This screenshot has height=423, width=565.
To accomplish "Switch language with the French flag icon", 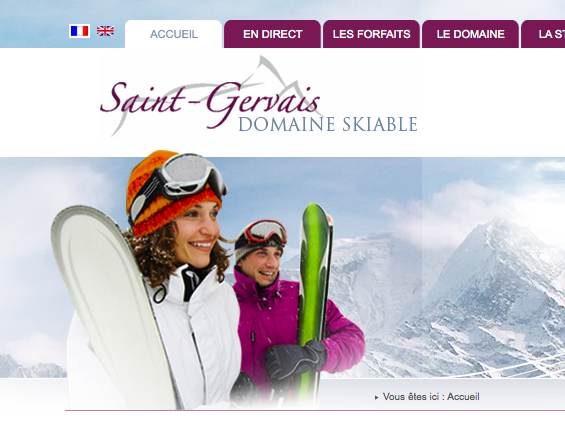I will (x=79, y=31).
